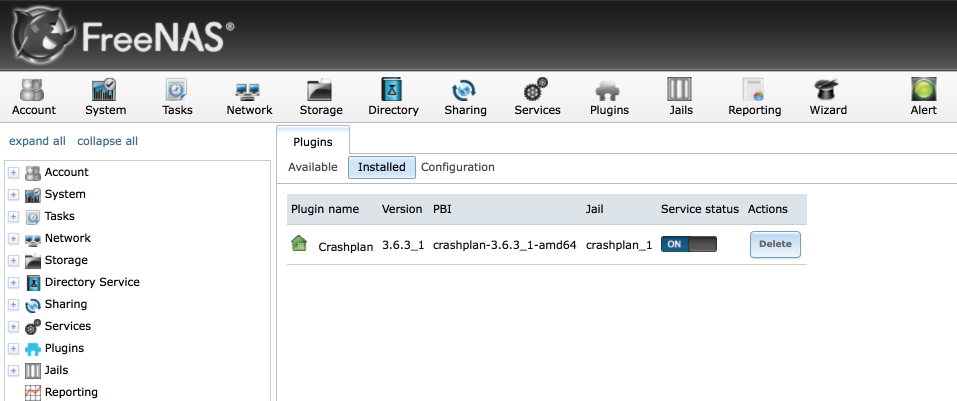The width and height of the screenshot is (957, 401).
Task: Open Directory in the top toolbar
Action: point(393,98)
